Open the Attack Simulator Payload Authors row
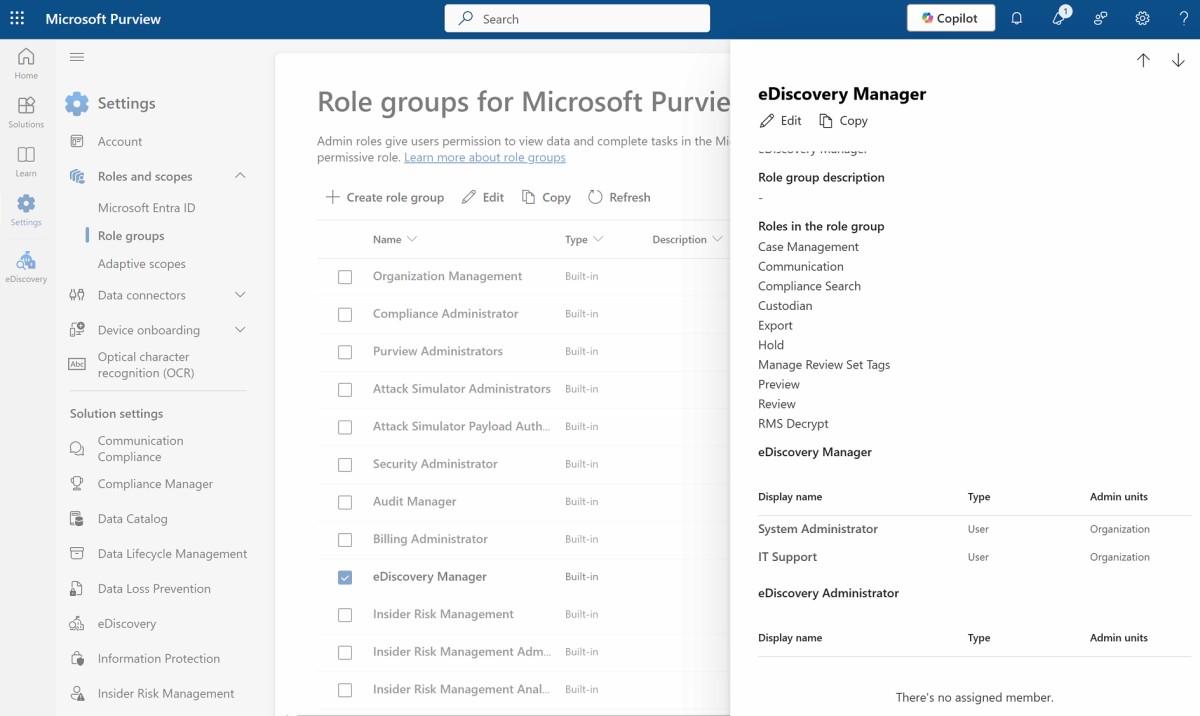Viewport: 1200px width, 716px height. (462, 426)
